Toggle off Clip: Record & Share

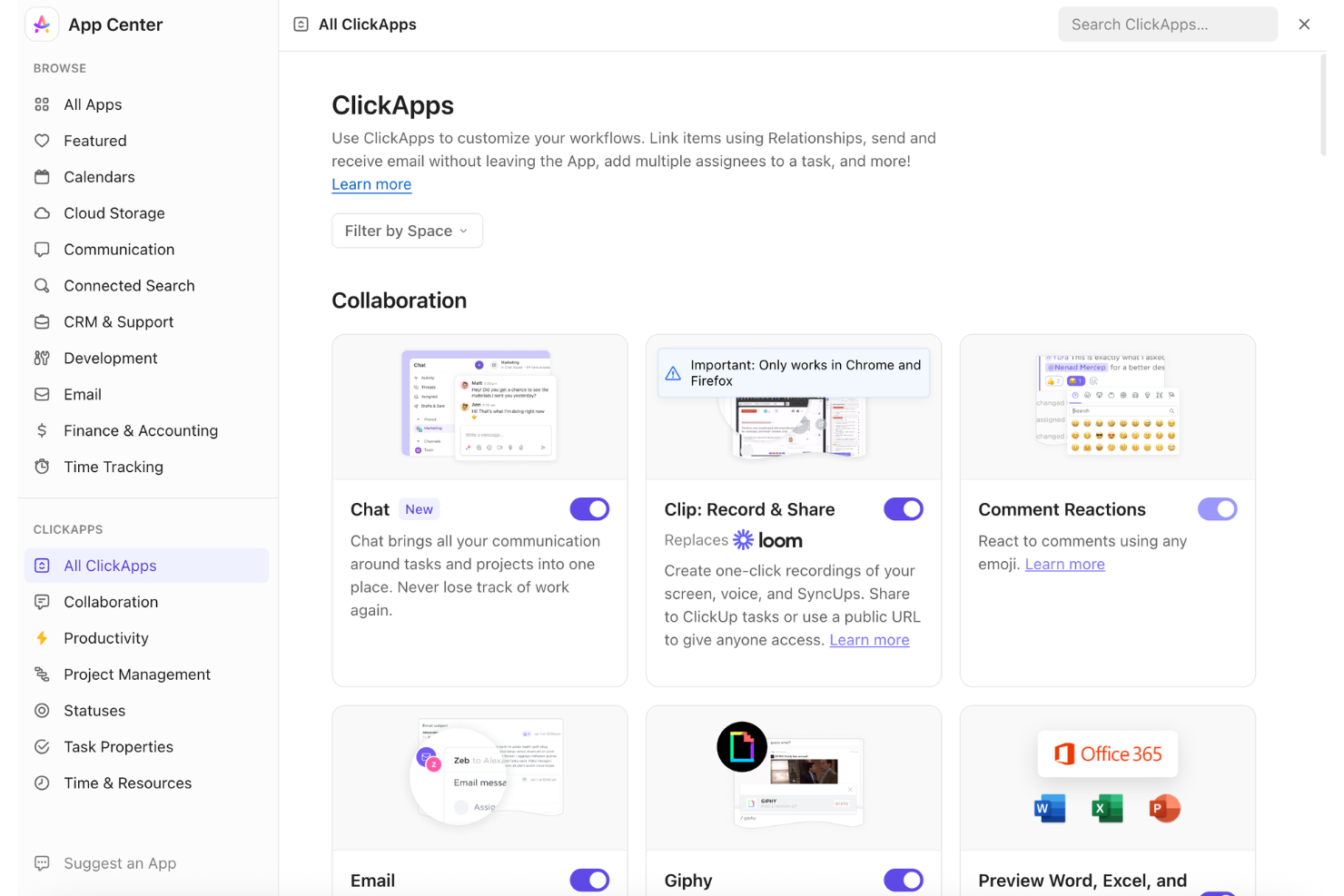pyautogui.click(x=904, y=508)
